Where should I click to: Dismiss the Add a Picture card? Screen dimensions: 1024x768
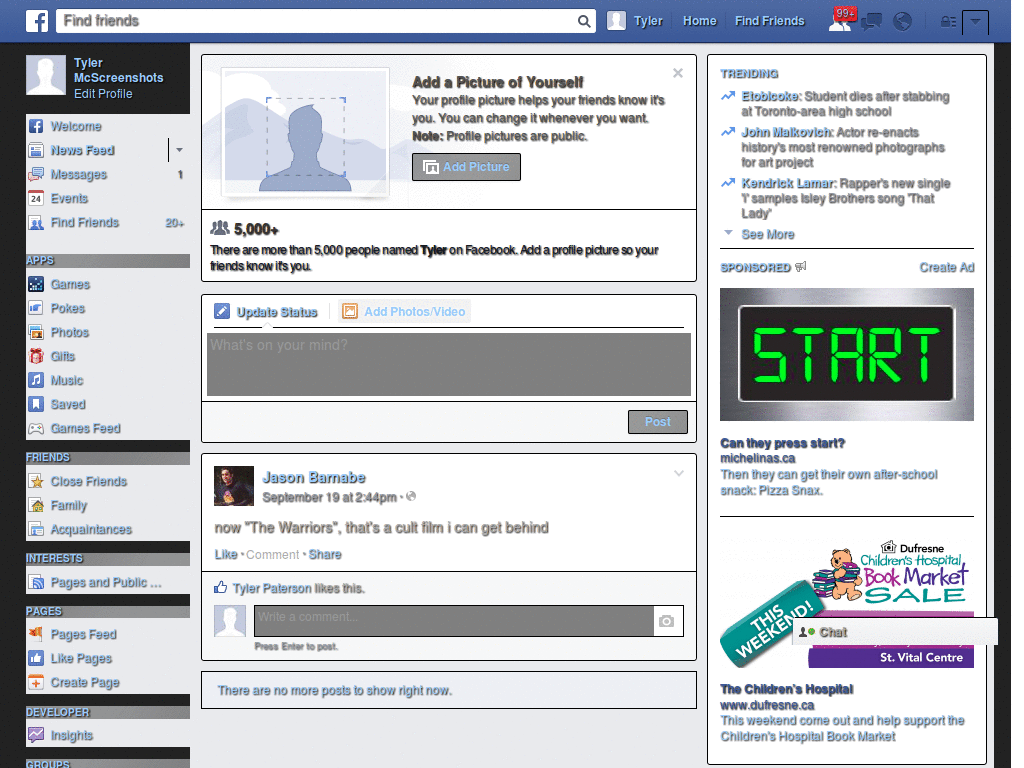click(x=678, y=73)
